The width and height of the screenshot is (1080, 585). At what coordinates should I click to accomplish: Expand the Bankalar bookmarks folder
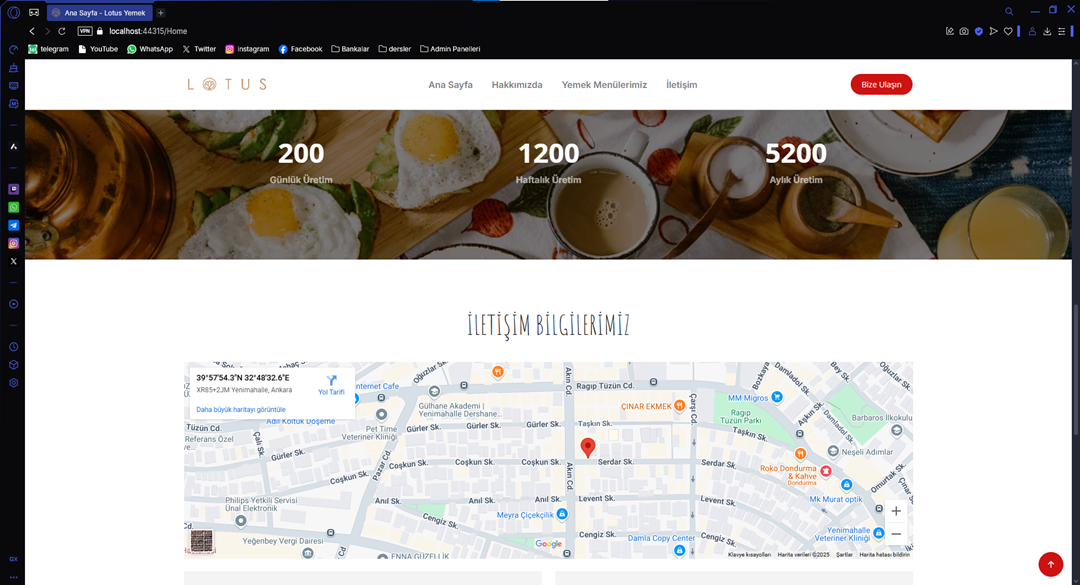tap(351, 49)
